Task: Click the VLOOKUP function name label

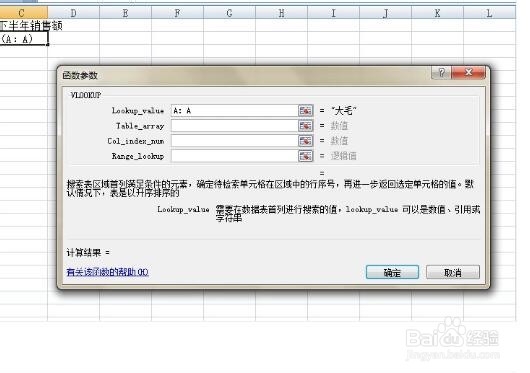Action: pyautogui.click(x=86, y=95)
